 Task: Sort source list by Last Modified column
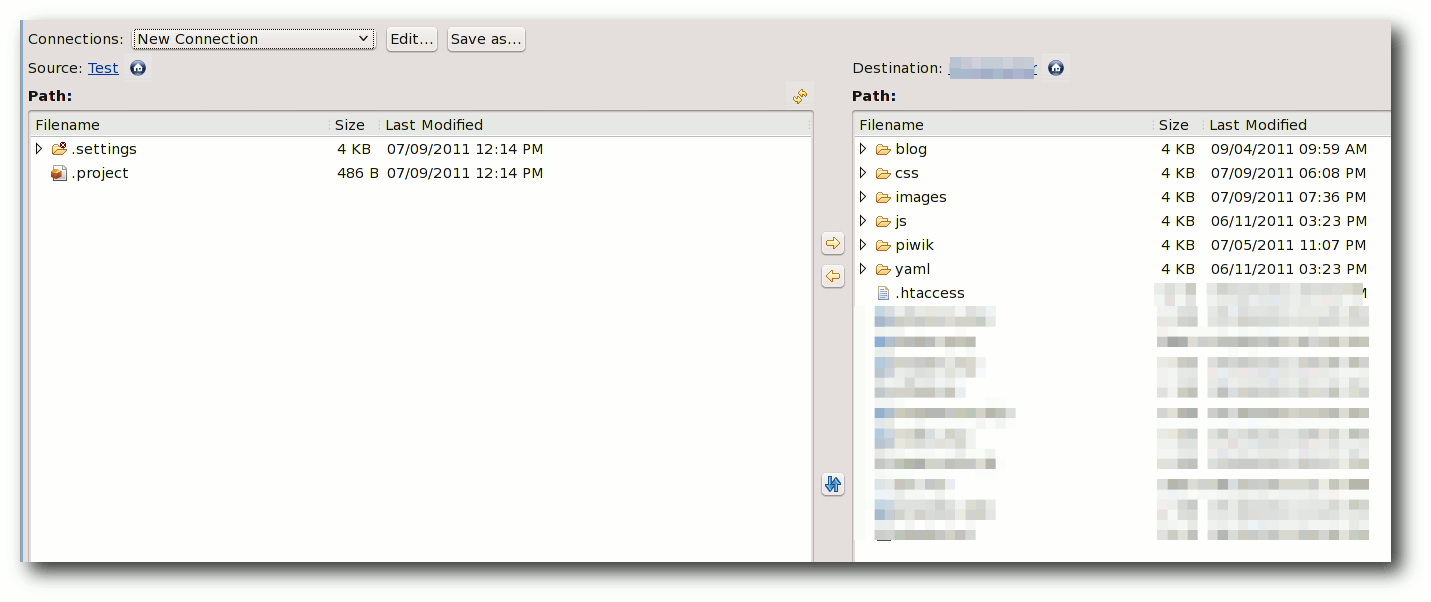434,125
